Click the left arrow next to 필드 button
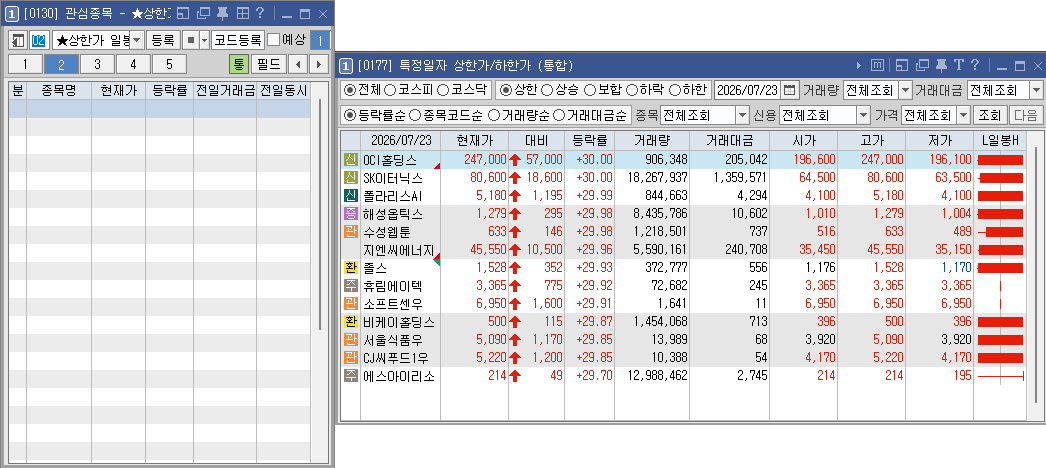Image resolution: width=1046 pixels, height=468 pixels. pos(300,64)
